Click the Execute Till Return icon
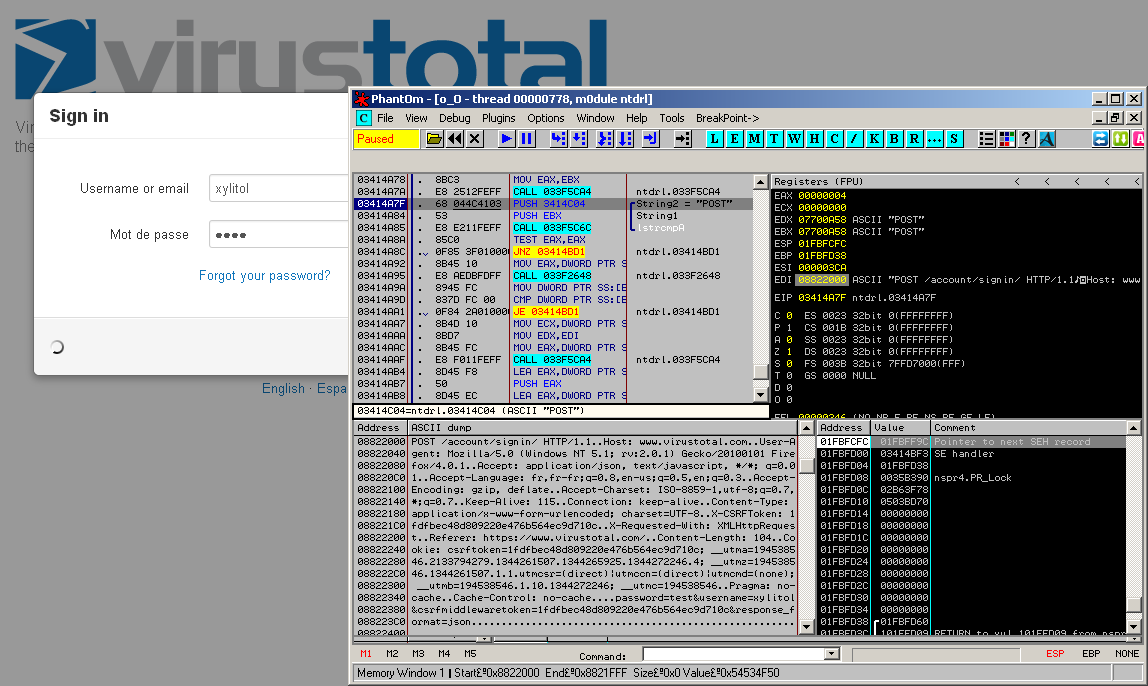The image size is (1148, 686). [x=650, y=139]
